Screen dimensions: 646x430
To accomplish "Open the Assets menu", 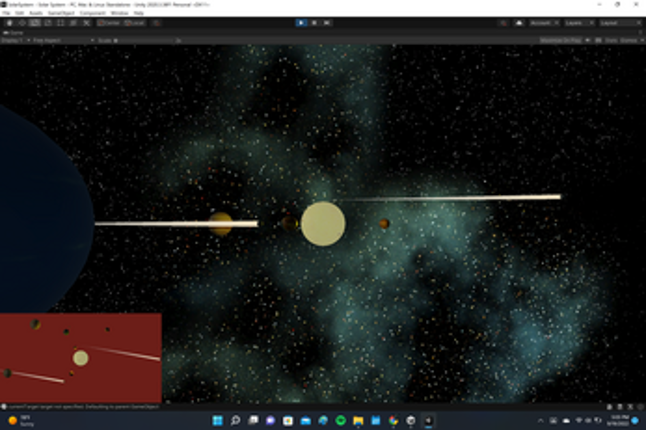I will (36, 13).
